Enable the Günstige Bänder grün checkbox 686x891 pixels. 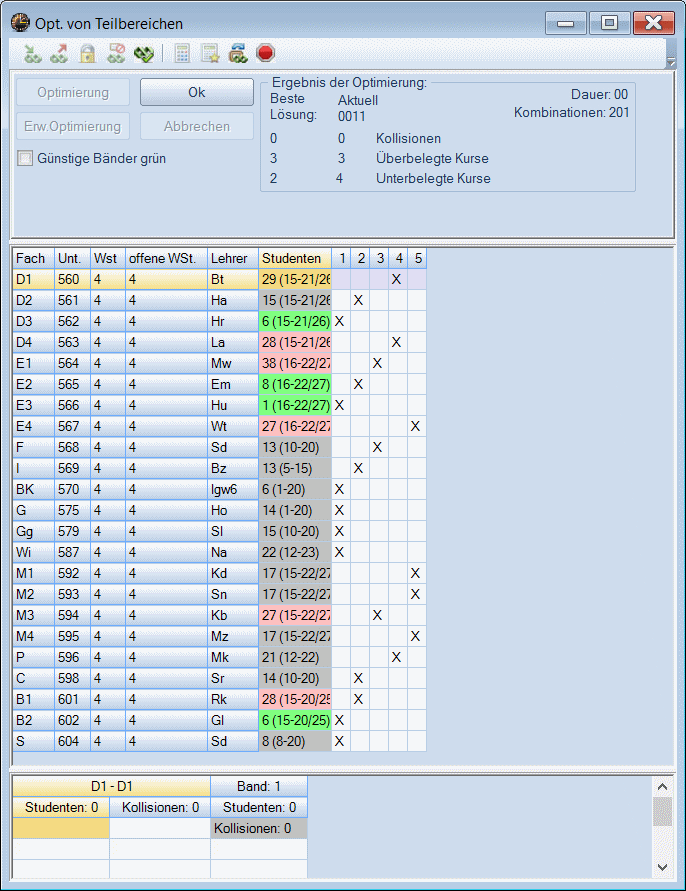[26, 158]
